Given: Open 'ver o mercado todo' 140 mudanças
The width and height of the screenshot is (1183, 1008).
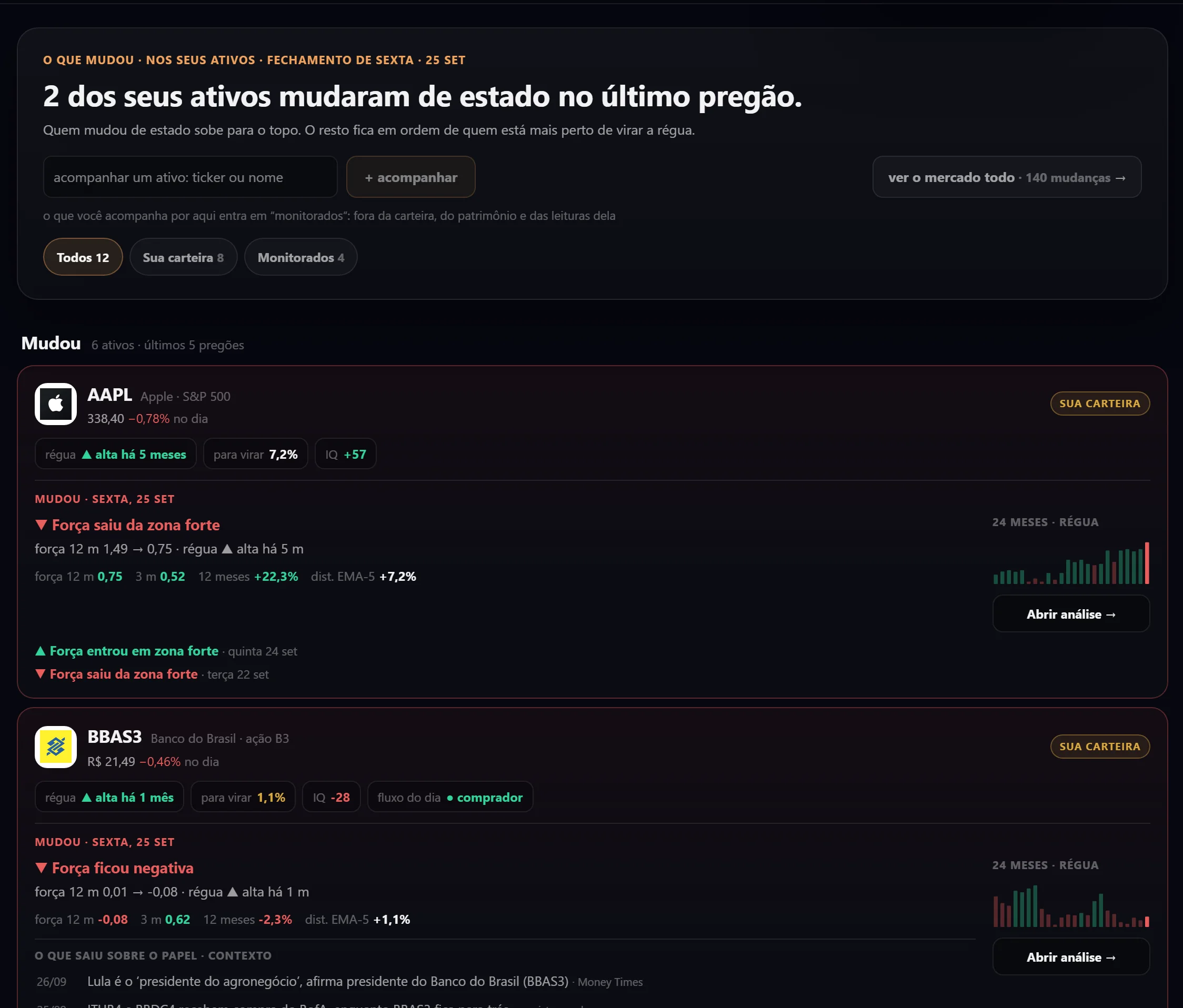Looking at the screenshot, I should pos(1007,177).
